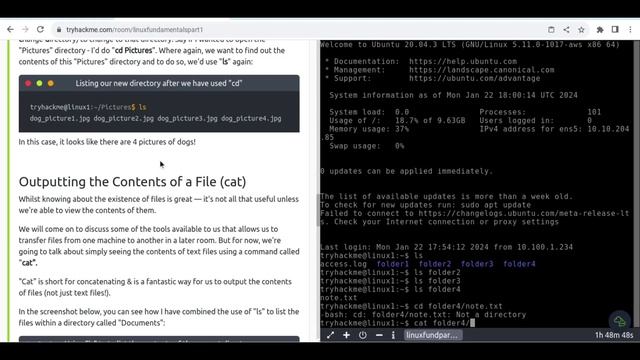Click 'dog_picture4.jpg' in the code block
The height and width of the screenshot is (360, 640).
(x=251, y=118)
